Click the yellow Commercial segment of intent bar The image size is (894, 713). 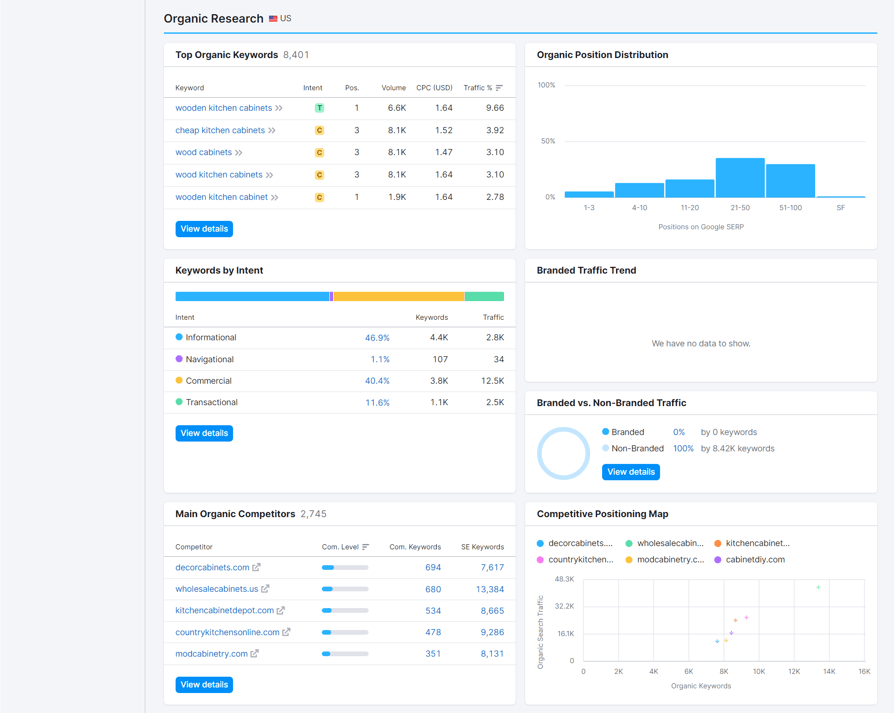(x=399, y=296)
